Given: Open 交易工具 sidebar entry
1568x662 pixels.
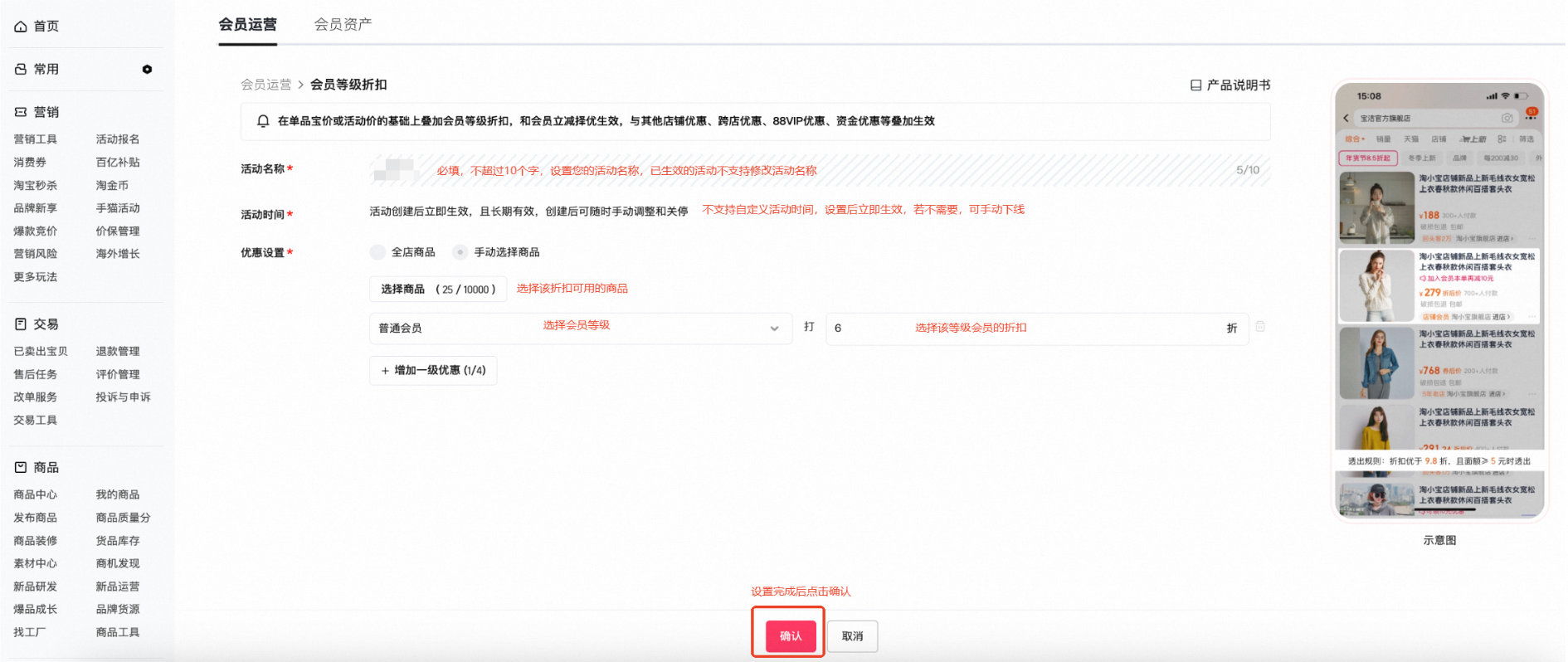Looking at the screenshot, I should (36, 421).
